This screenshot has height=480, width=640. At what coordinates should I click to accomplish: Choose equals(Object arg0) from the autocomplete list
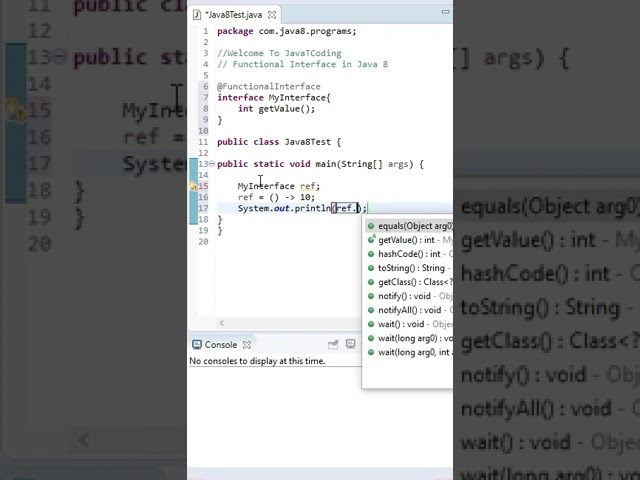409,226
